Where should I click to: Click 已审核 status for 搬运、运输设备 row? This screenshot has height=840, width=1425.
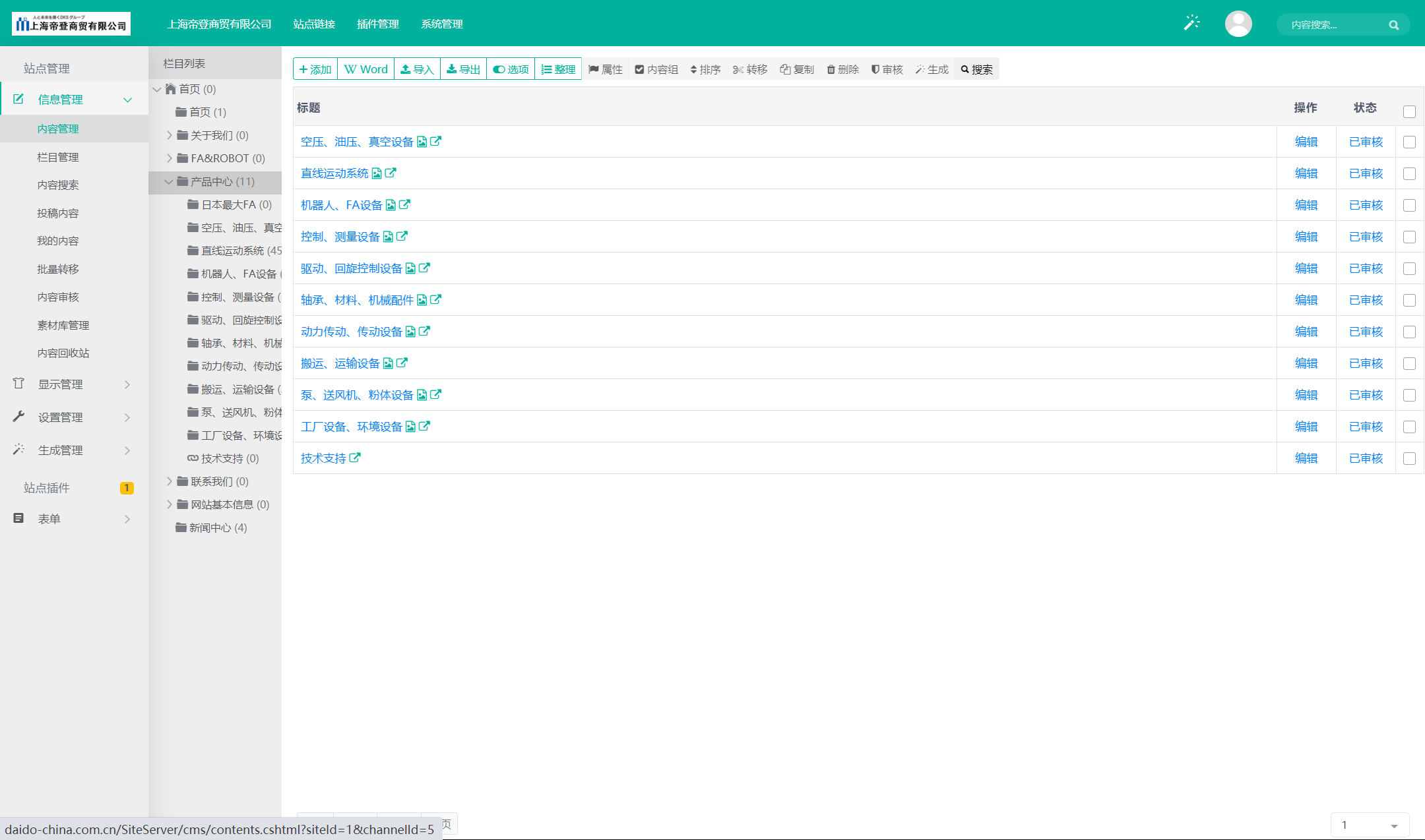[x=1366, y=363]
